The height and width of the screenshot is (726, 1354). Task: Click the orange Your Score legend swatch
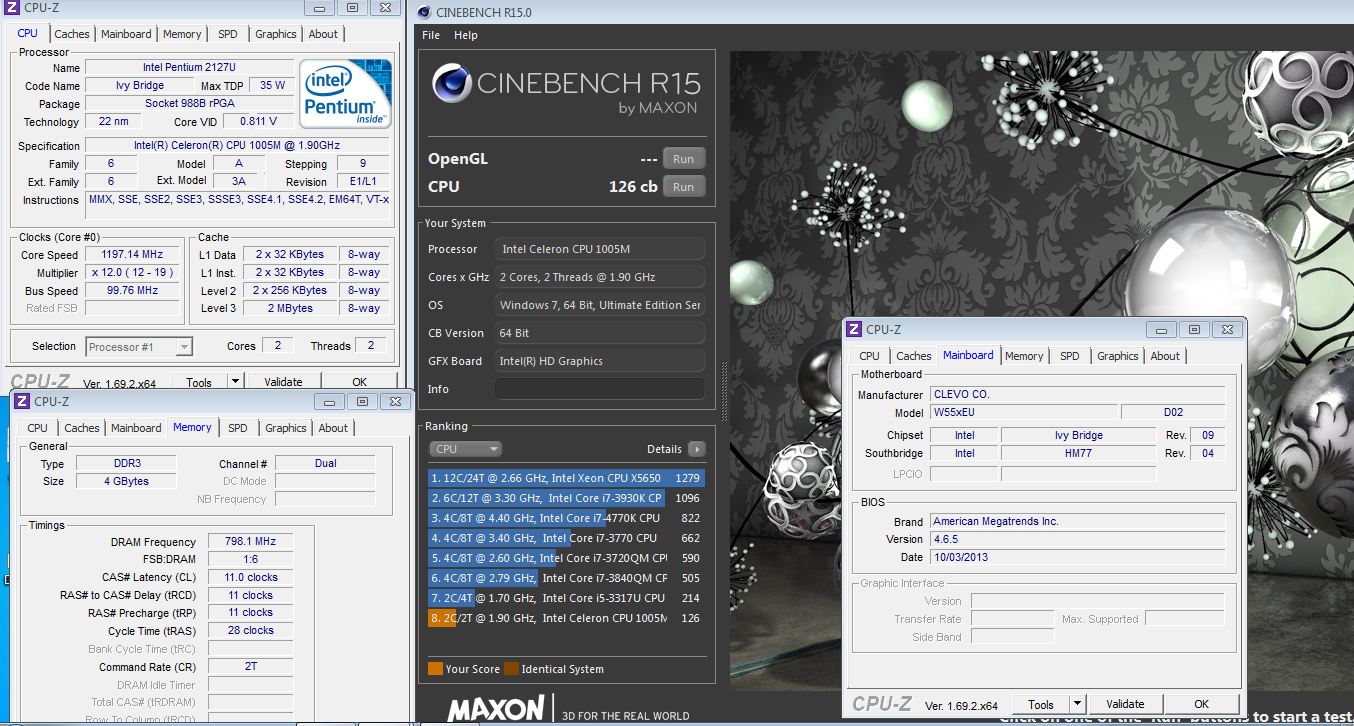(435, 669)
